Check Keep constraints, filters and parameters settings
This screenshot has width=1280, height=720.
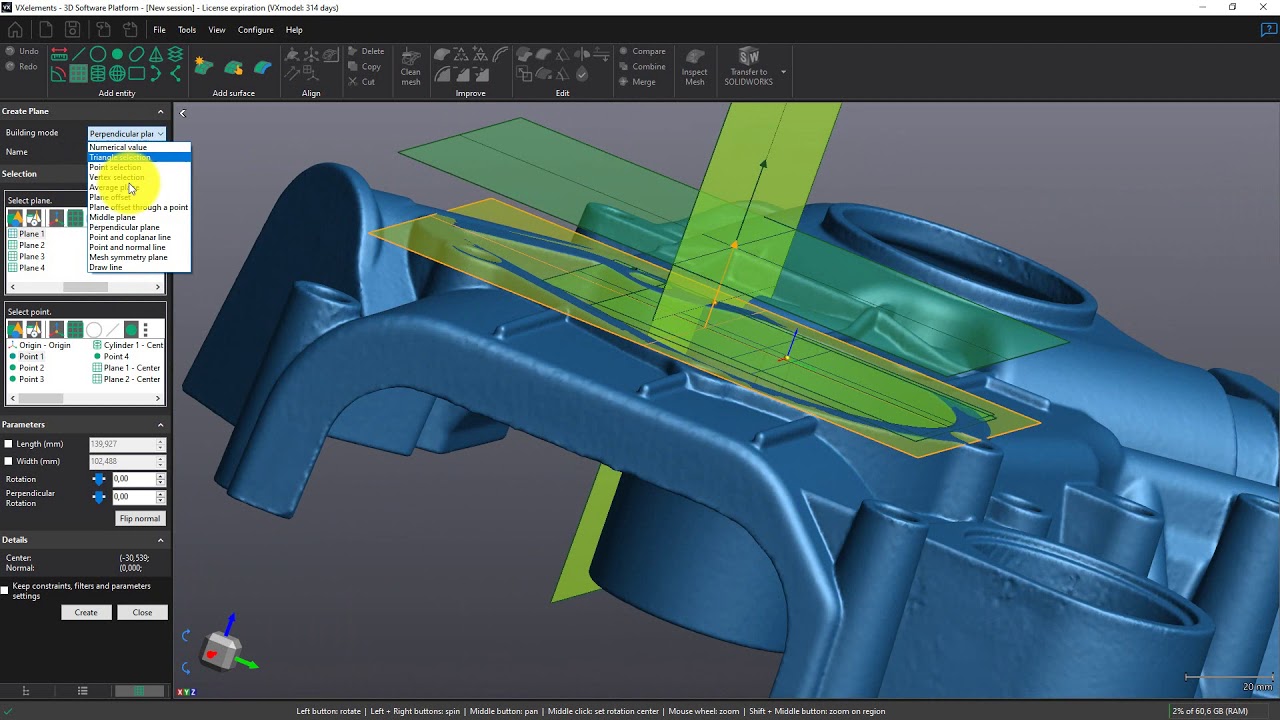click(x=6, y=590)
